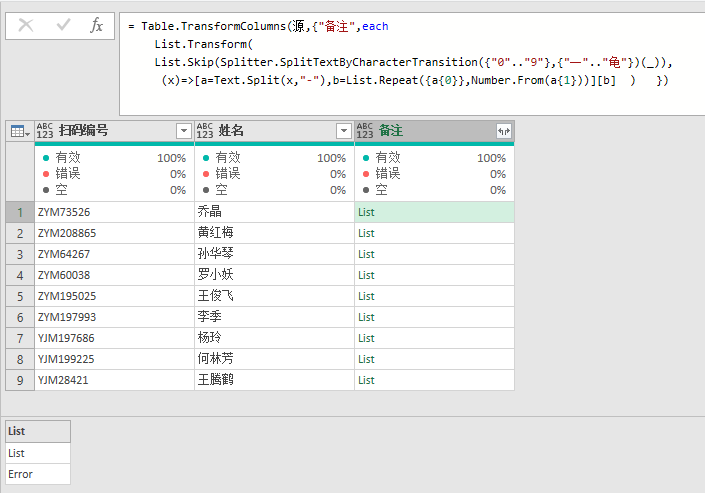Change data type icon of 扫码编号 column

click(x=45, y=131)
